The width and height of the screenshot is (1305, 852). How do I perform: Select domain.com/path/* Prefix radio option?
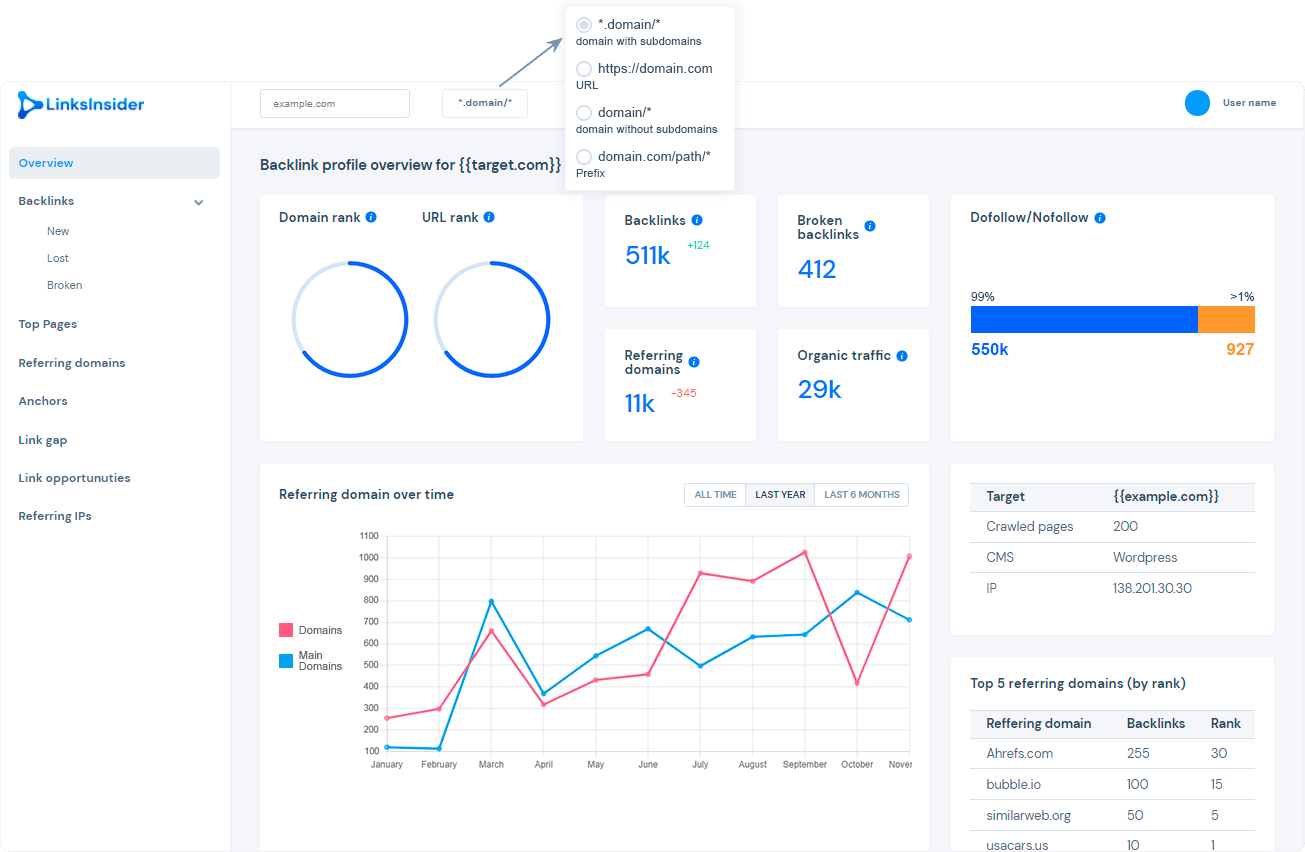[584, 157]
